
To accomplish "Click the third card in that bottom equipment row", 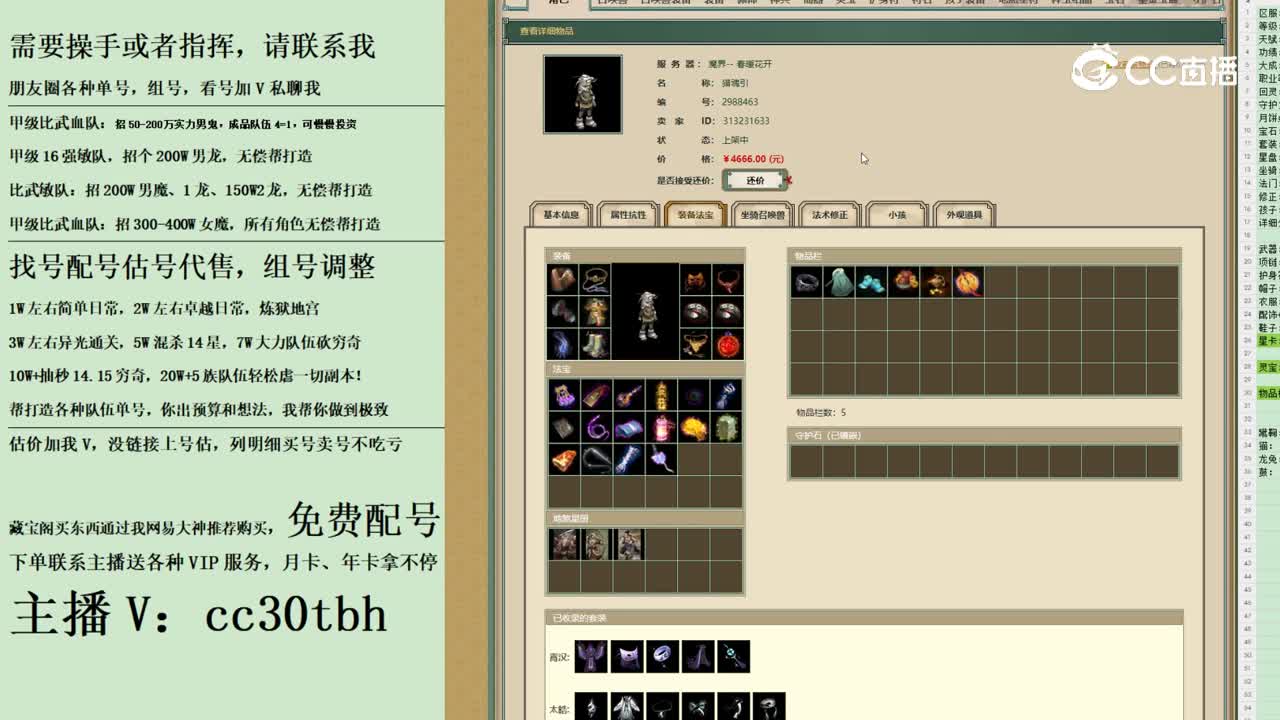I will (x=629, y=544).
